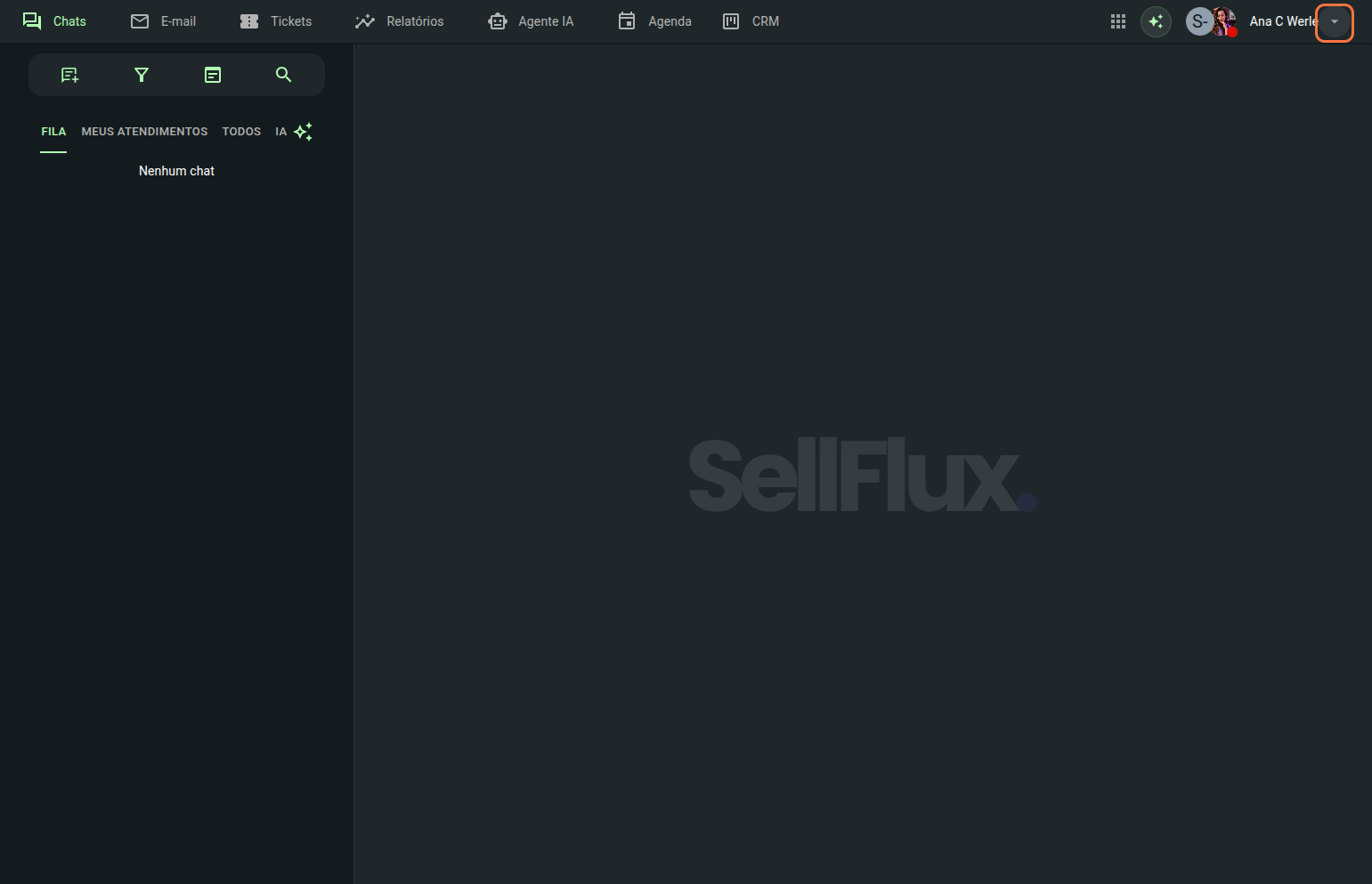Open the Agente IA page
Viewport: 1372px width, 884px height.
coord(532,21)
